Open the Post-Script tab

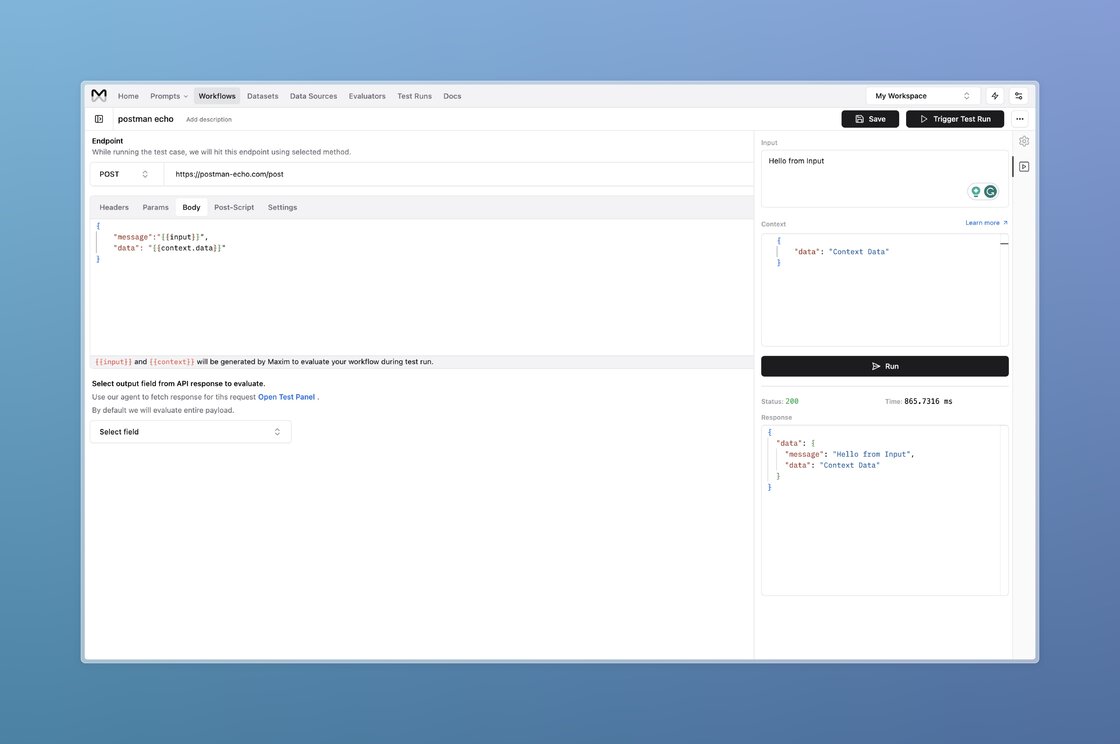234,207
